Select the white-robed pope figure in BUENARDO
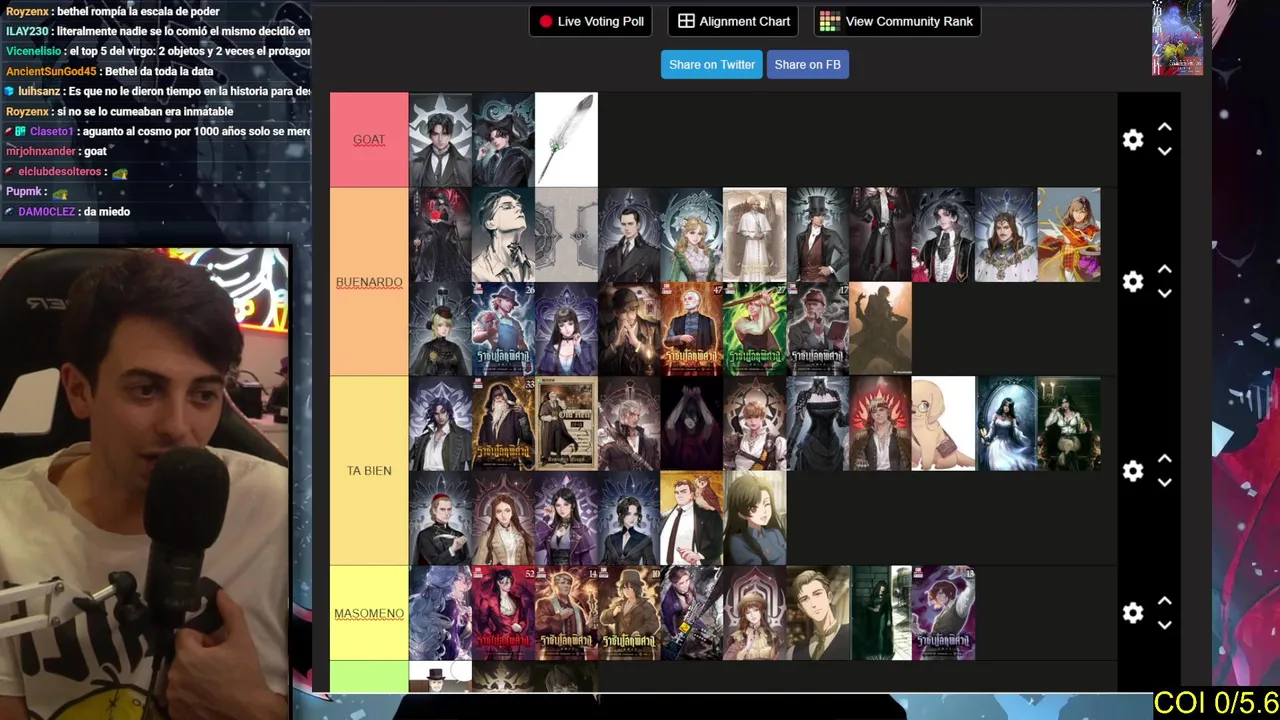The height and width of the screenshot is (720, 1280). (755, 235)
